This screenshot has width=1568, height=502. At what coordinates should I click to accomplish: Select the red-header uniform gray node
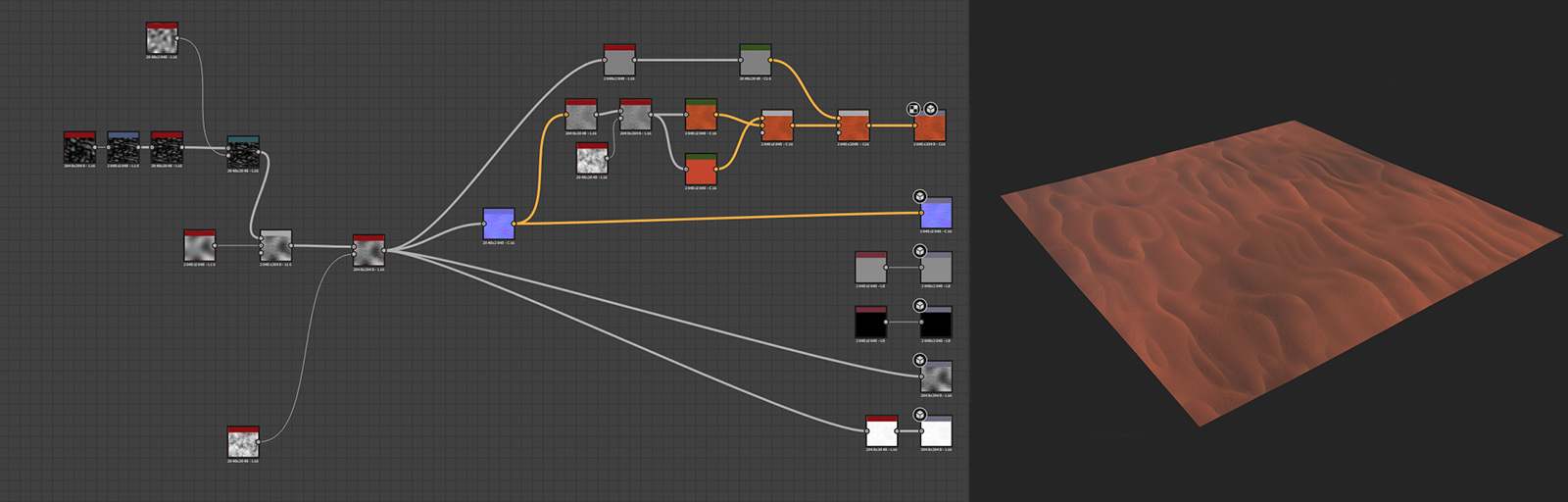pyautogui.click(x=870, y=268)
